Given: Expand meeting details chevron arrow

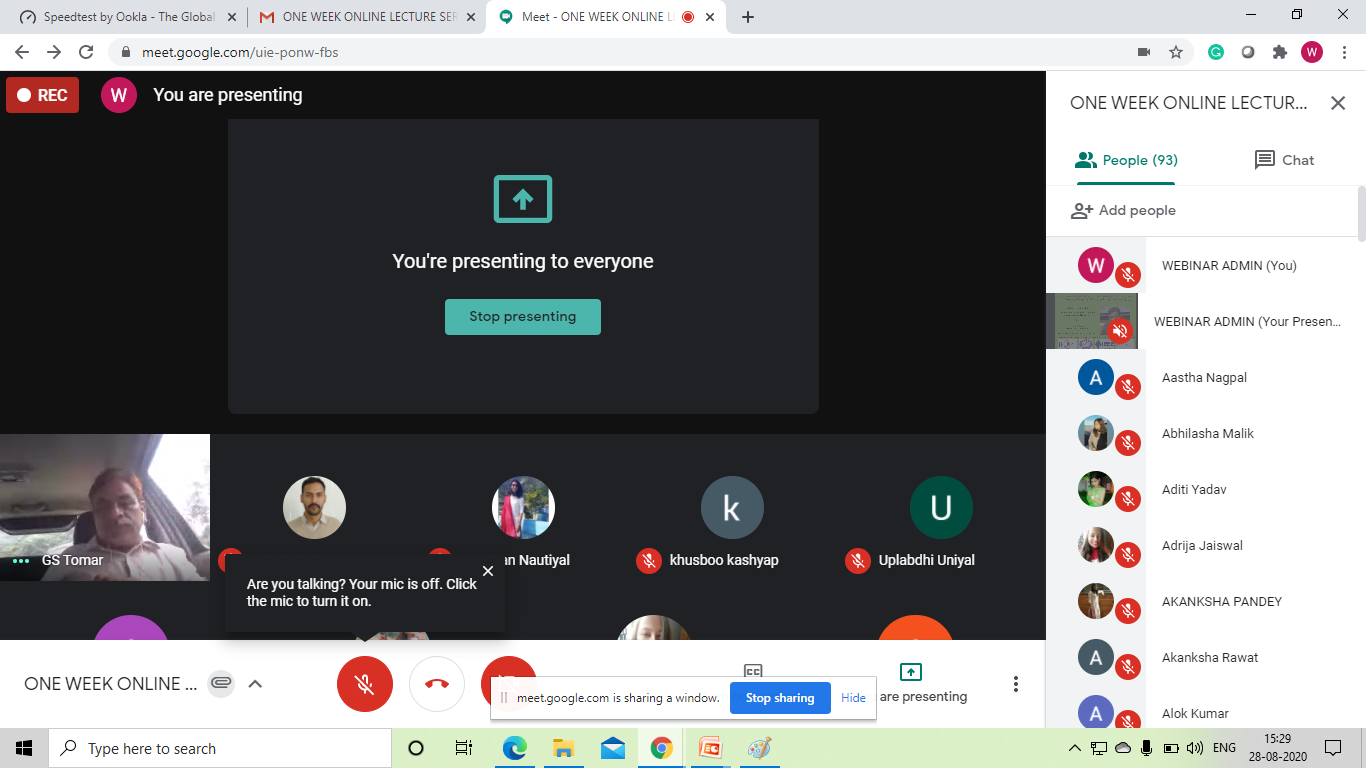Looking at the screenshot, I should coord(255,684).
